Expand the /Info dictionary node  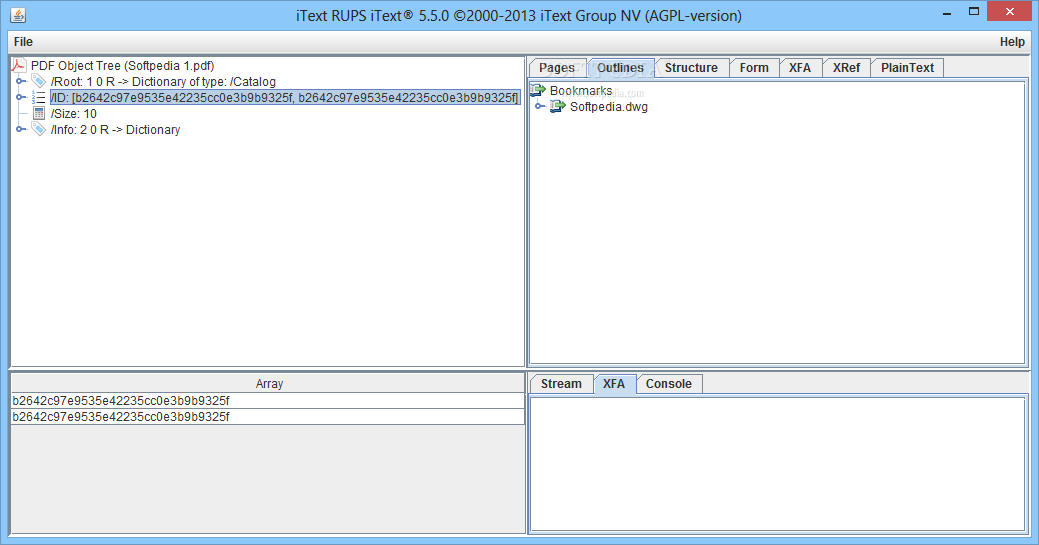coord(21,129)
